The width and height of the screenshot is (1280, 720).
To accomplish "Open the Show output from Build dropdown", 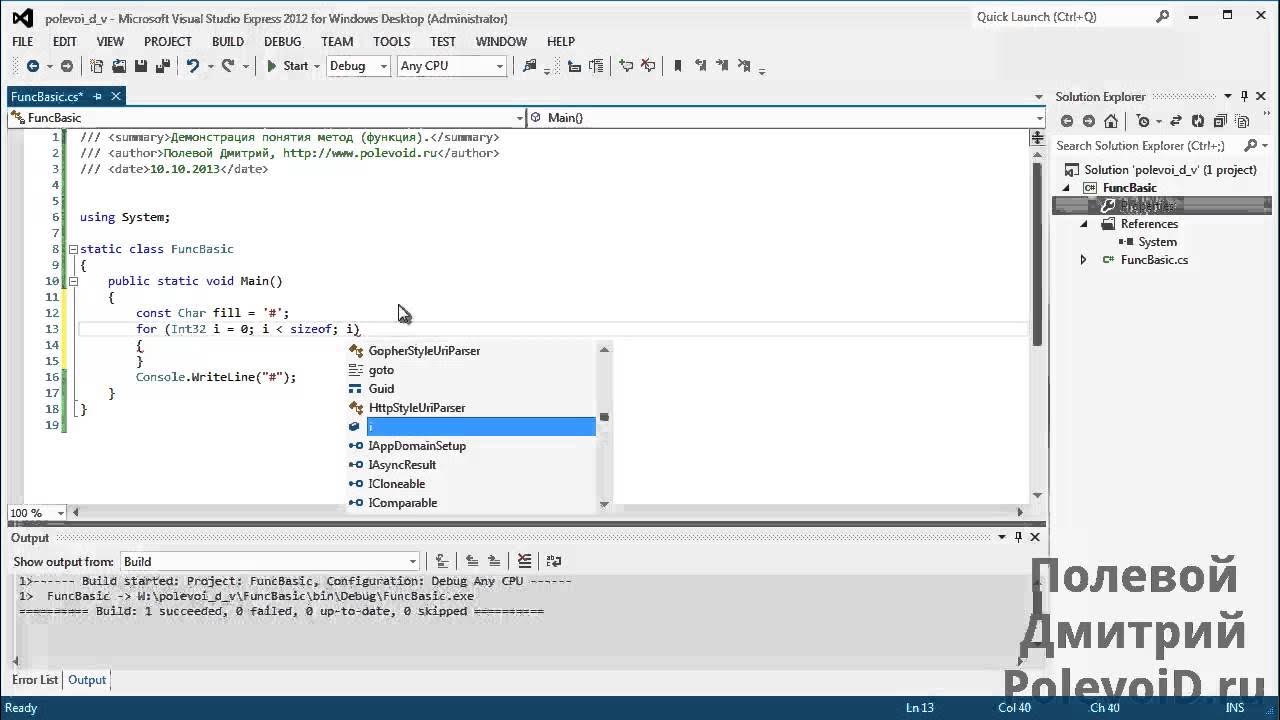I will [x=270, y=562].
